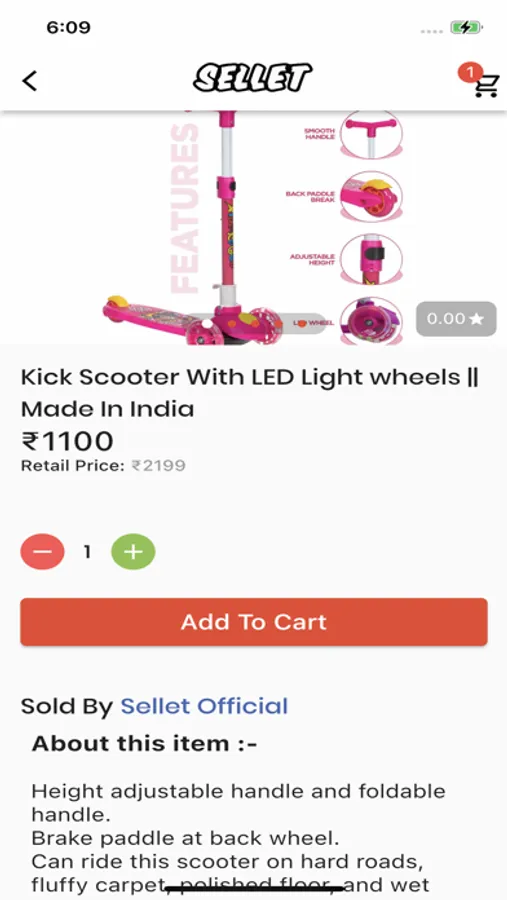507x900 pixels.
Task: Tap the battery icon in the status bar
Action: click(466, 27)
